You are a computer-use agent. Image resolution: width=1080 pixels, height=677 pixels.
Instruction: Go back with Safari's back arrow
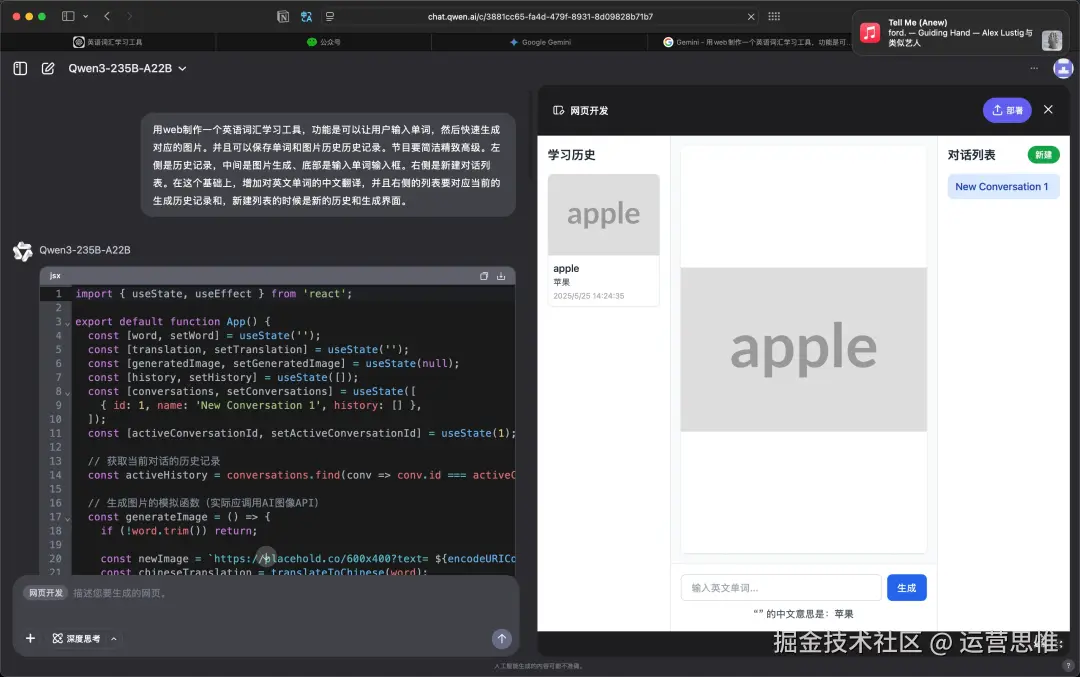tap(107, 16)
